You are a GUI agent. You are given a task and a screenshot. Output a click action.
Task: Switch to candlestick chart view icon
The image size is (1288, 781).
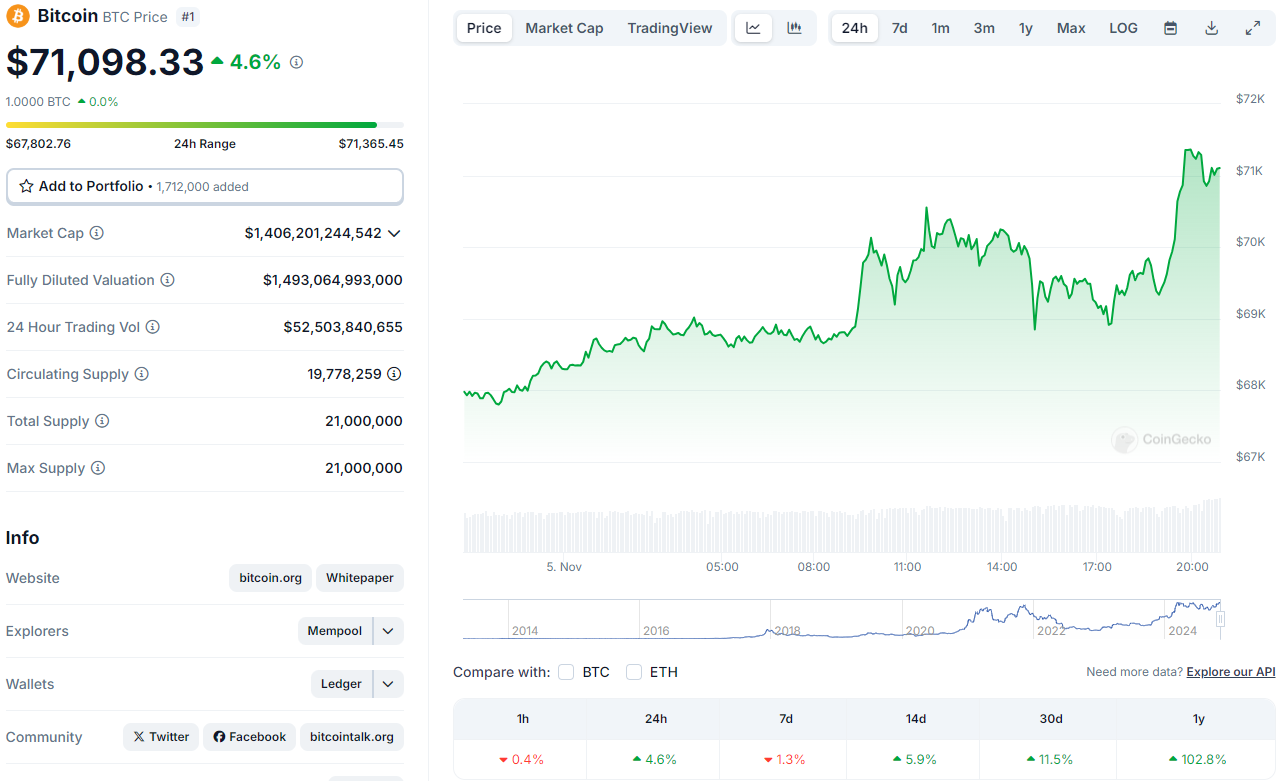click(794, 28)
